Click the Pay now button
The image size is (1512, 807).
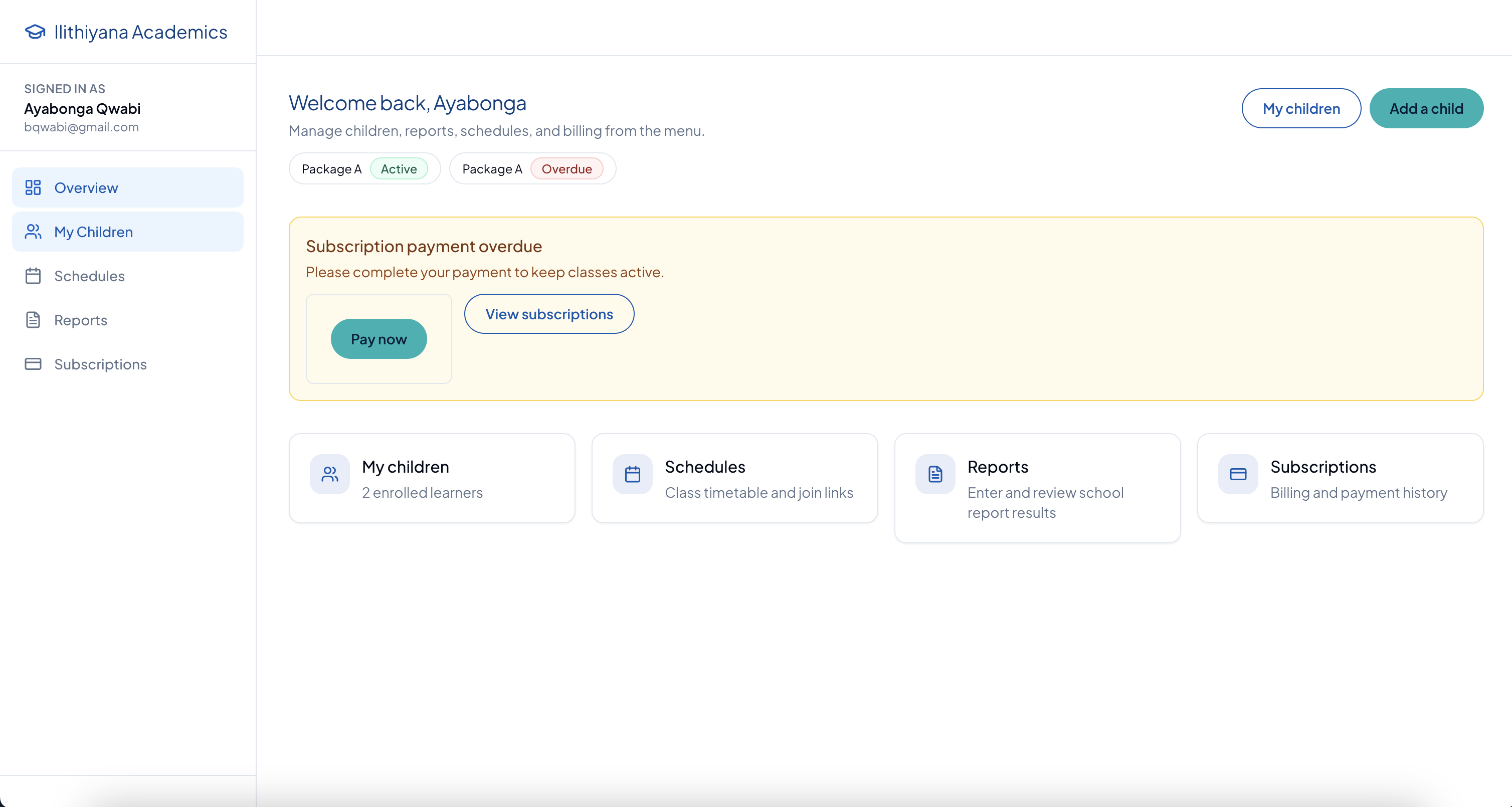click(x=379, y=339)
